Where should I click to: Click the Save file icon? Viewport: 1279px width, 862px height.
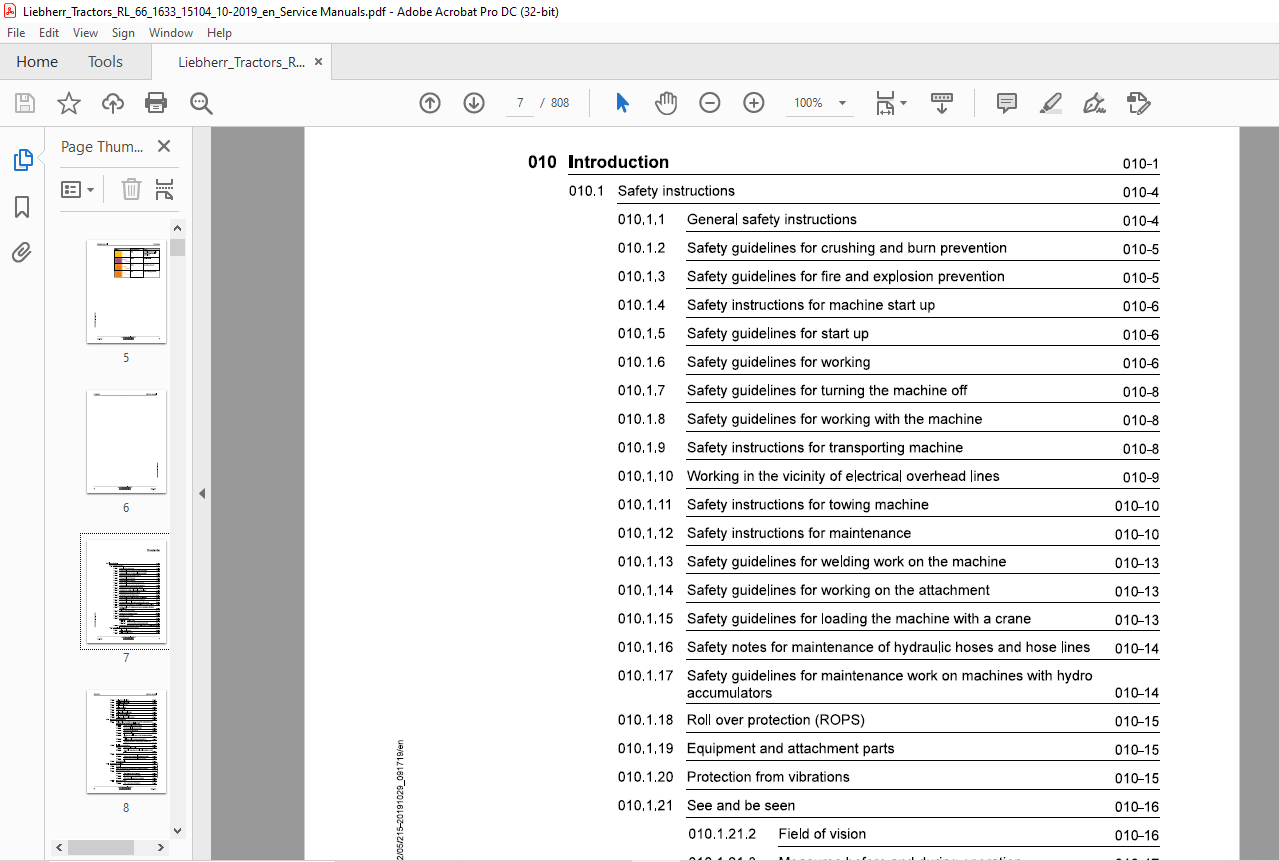(x=25, y=103)
